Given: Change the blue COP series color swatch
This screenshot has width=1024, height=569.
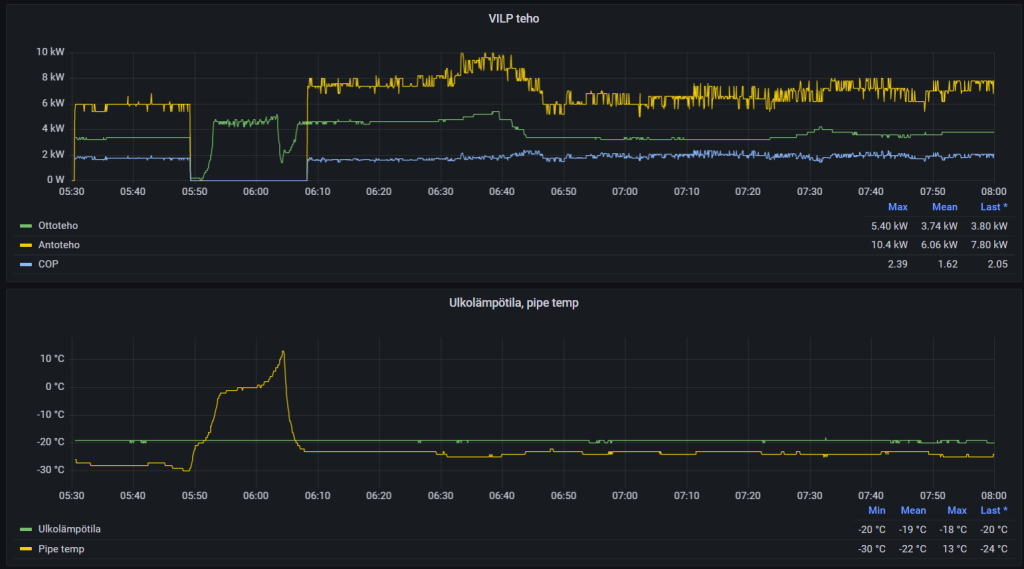Looking at the screenshot, I should point(25,264).
